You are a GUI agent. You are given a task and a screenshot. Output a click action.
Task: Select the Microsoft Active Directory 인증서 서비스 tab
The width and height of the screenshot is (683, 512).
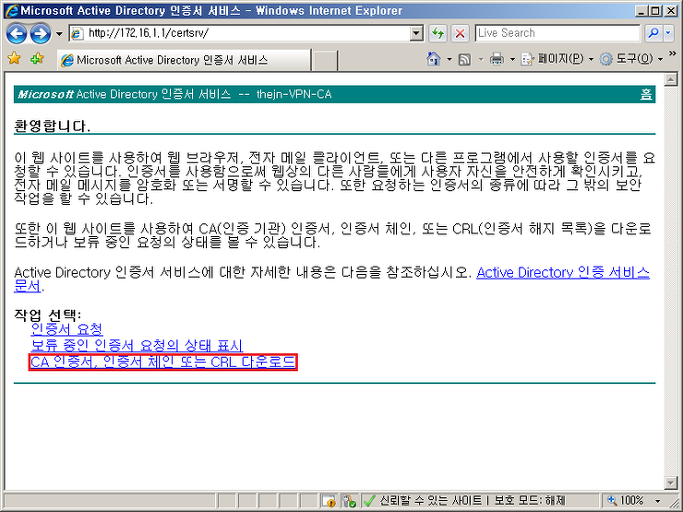tap(184, 60)
